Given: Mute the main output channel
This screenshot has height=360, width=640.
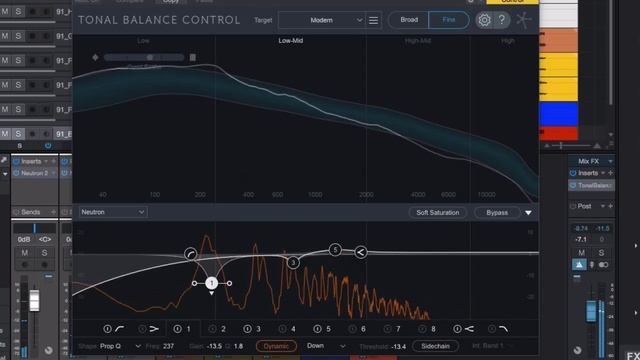Looking at the screenshot, I should click(581, 253).
